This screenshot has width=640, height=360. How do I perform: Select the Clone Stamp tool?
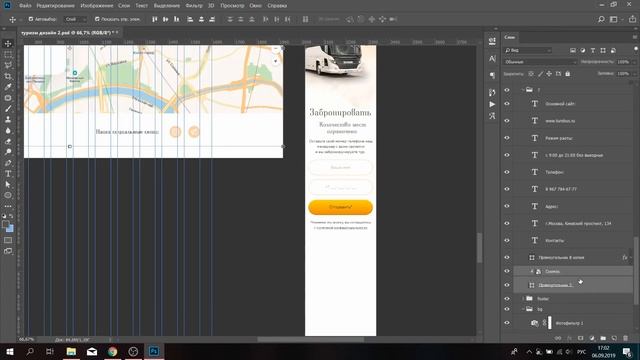click(x=8, y=120)
